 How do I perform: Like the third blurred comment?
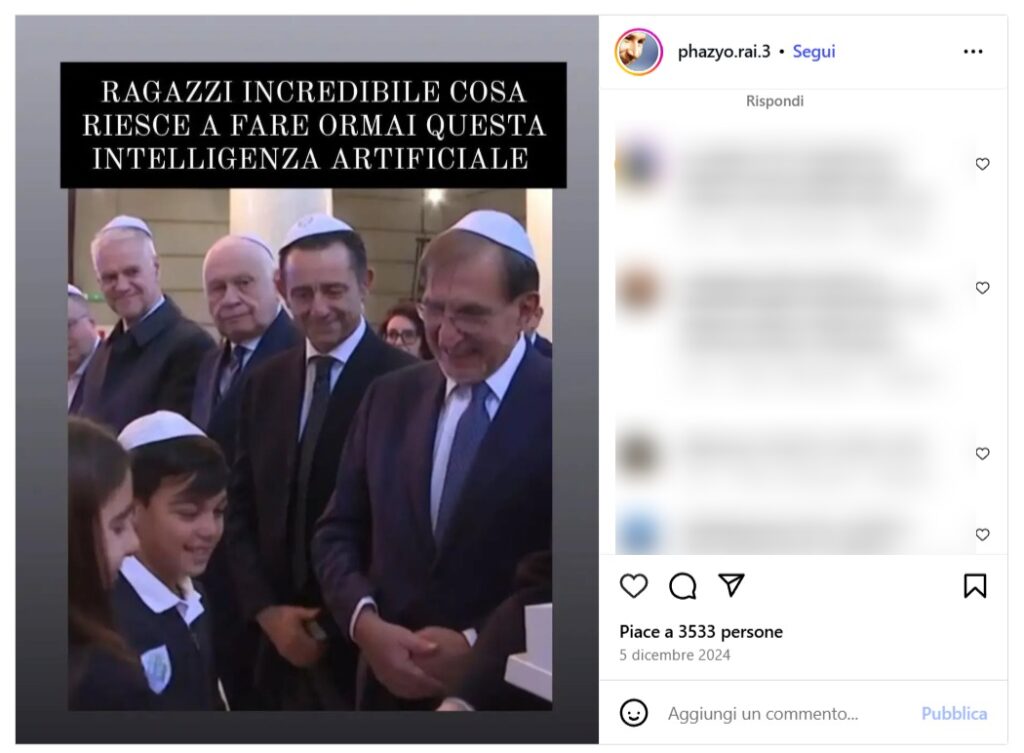pos(982,453)
